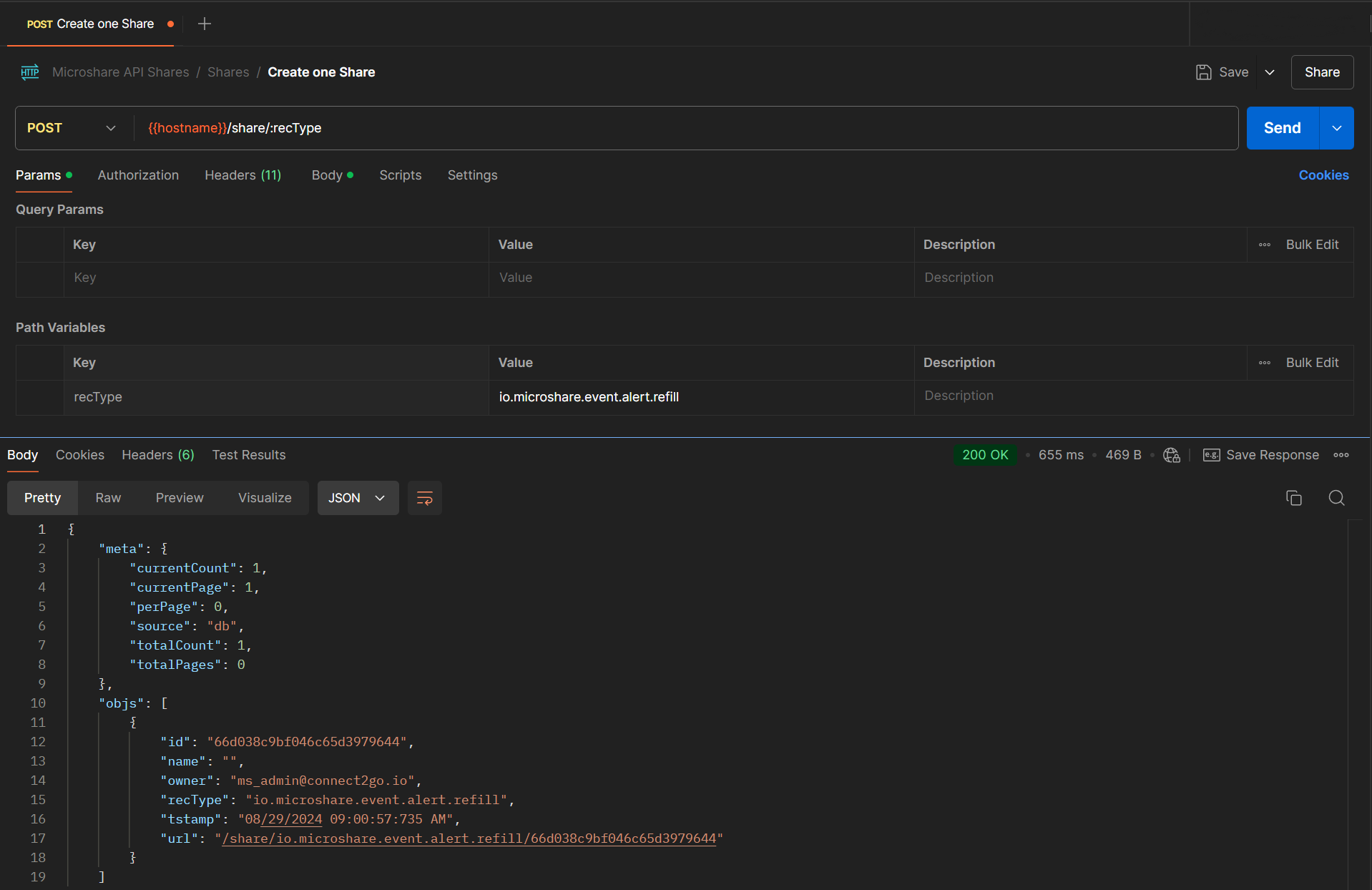Open the JSON format dropdown
Viewport: 1372px width, 890px height.
(x=358, y=498)
